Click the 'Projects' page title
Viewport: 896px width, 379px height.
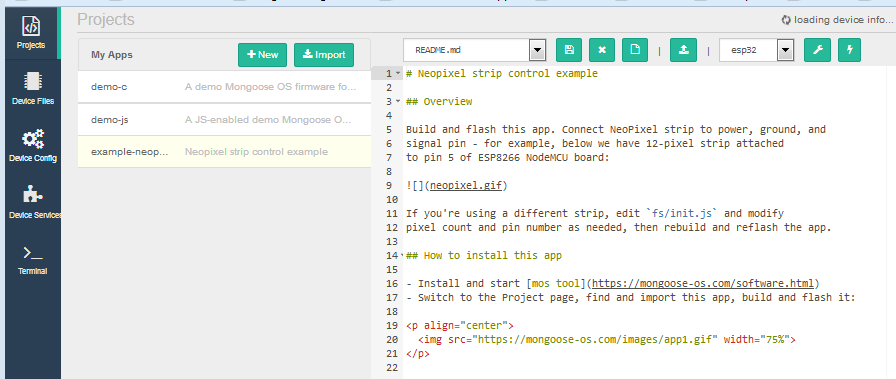pyautogui.click(x=106, y=19)
